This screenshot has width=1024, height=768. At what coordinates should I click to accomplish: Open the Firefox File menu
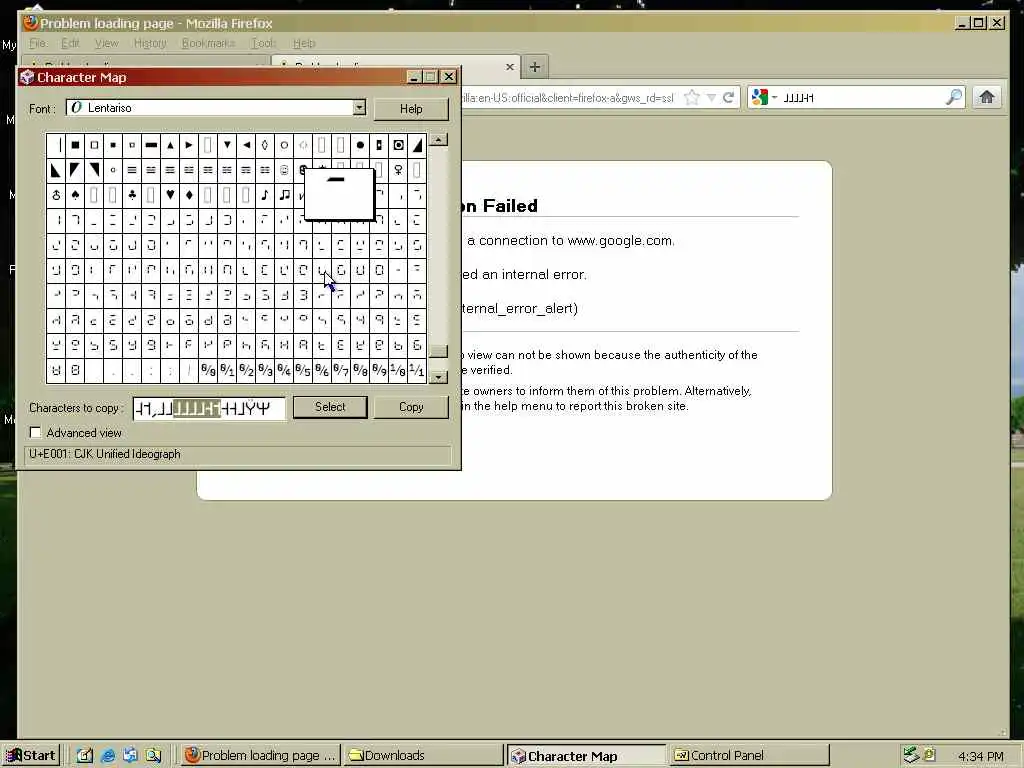point(37,43)
